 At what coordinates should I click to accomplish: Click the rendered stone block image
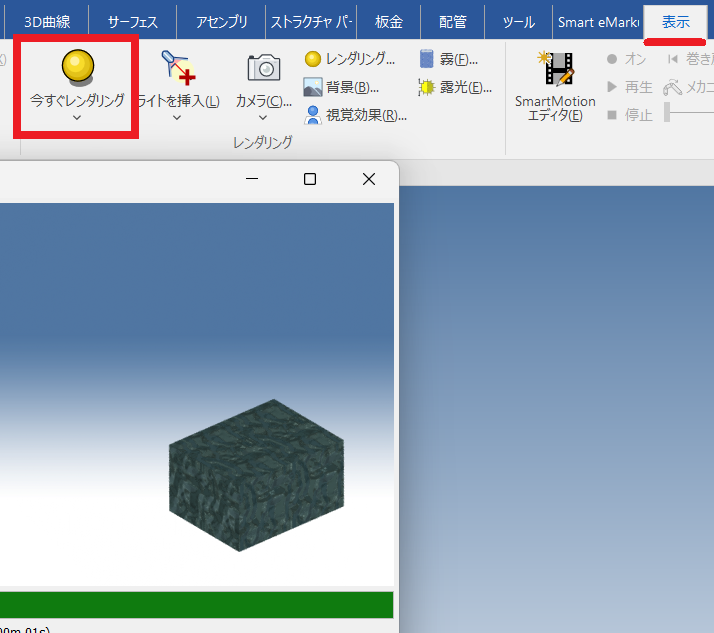tap(256, 475)
